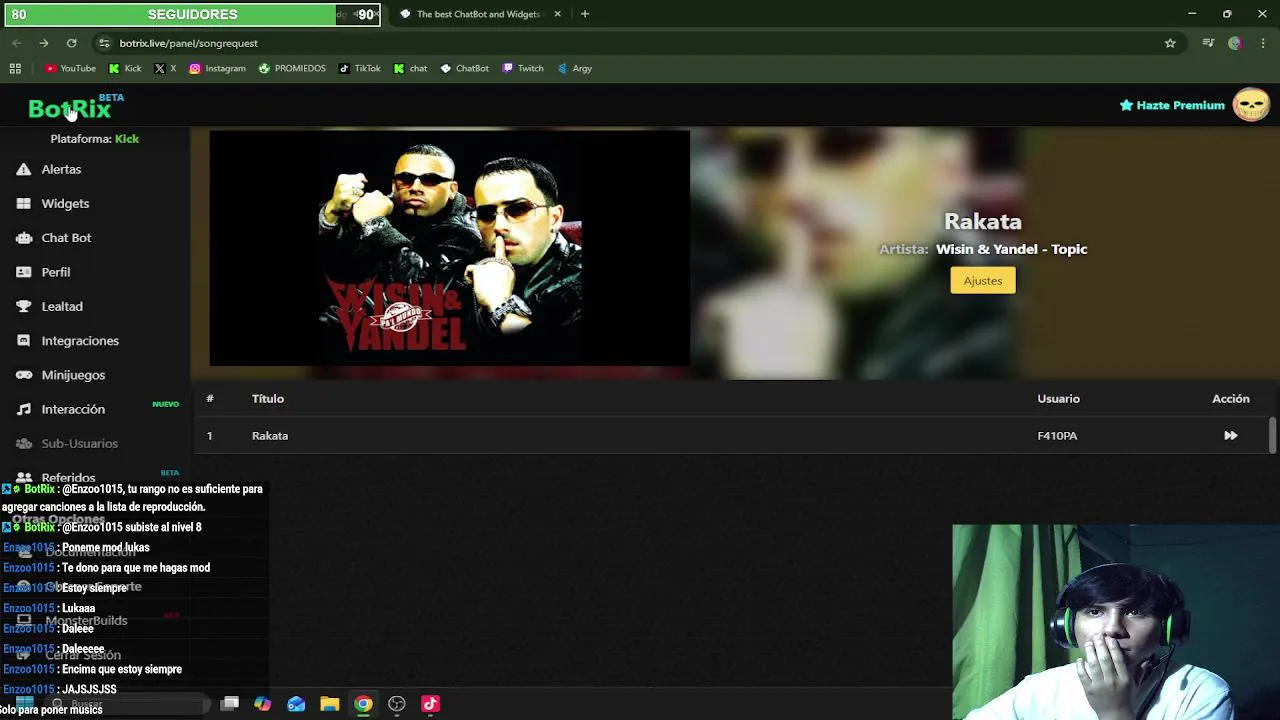Click the Integraciones puzzle icon
The height and width of the screenshot is (720, 1280).
click(x=24, y=341)
